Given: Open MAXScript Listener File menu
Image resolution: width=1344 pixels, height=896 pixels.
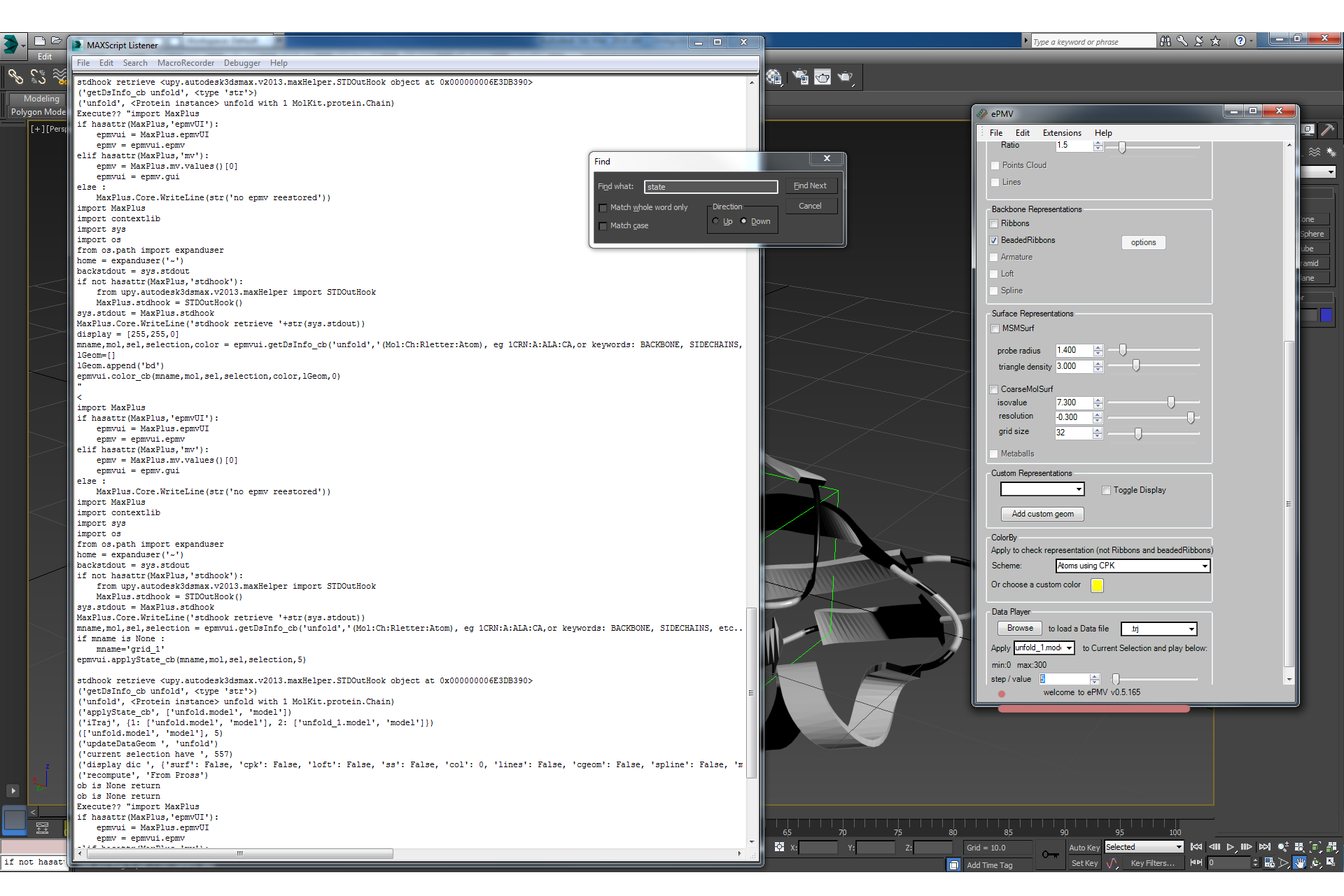Looking at the screenshot, I should point(83,63).
